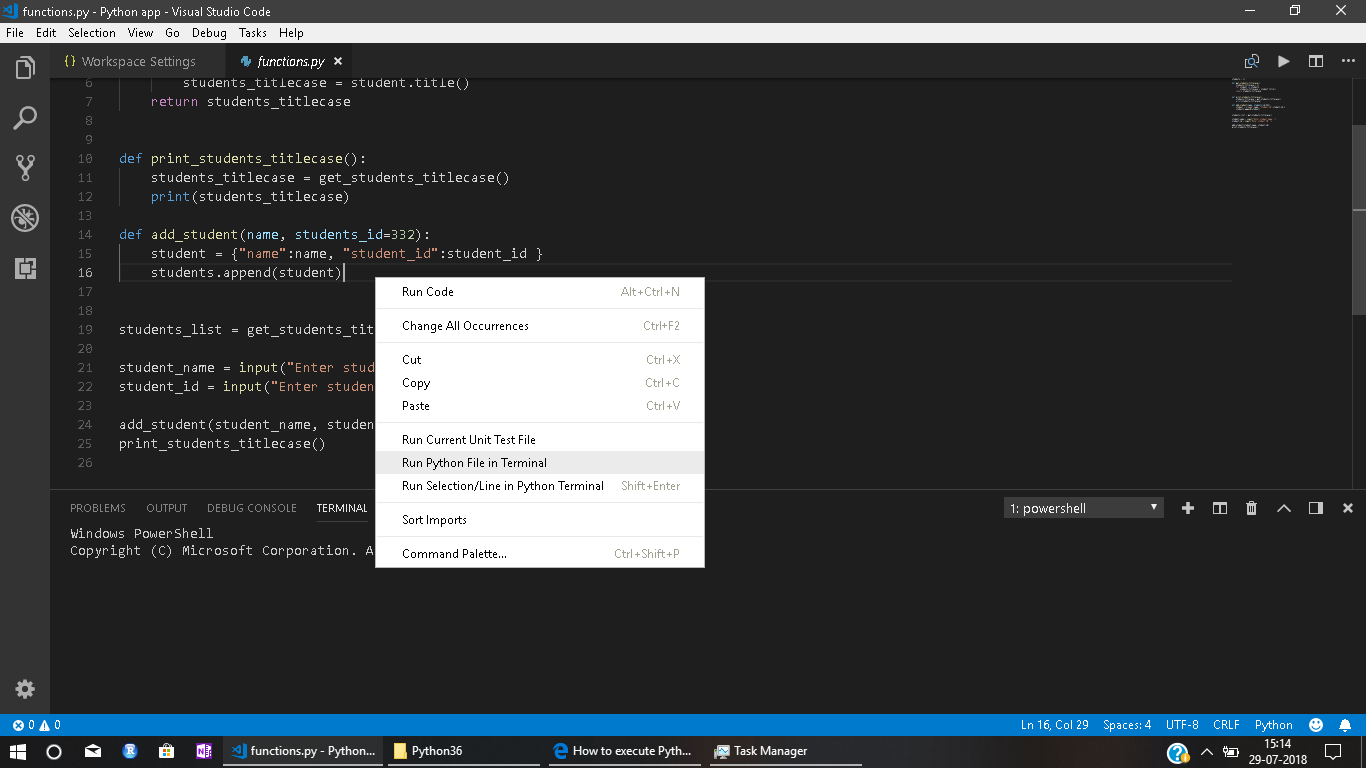The image size is (1366, 768).
Task: Open the Source Control view
Action: [25, 168]
